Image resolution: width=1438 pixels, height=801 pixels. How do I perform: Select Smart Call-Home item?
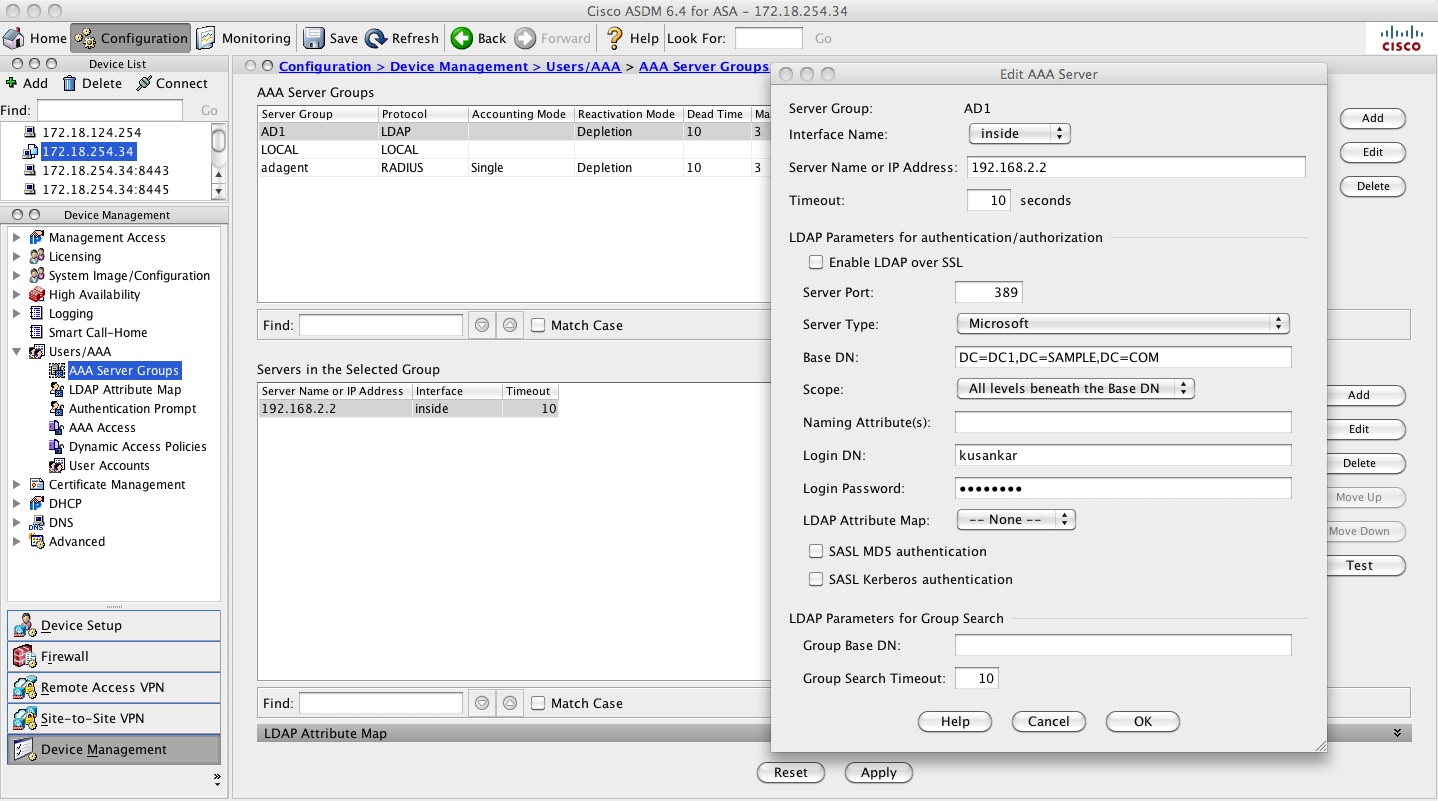click(98, 332)
